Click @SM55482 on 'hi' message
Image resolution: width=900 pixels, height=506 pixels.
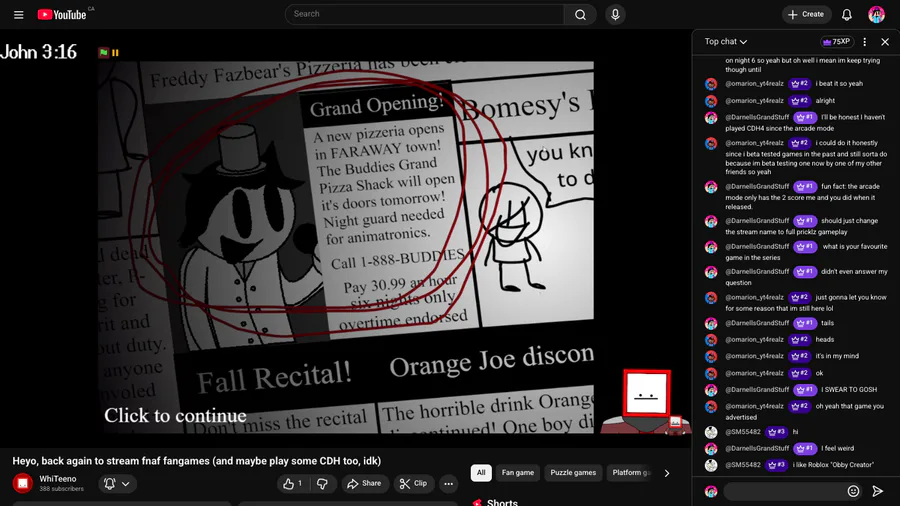tap(742, 432)
